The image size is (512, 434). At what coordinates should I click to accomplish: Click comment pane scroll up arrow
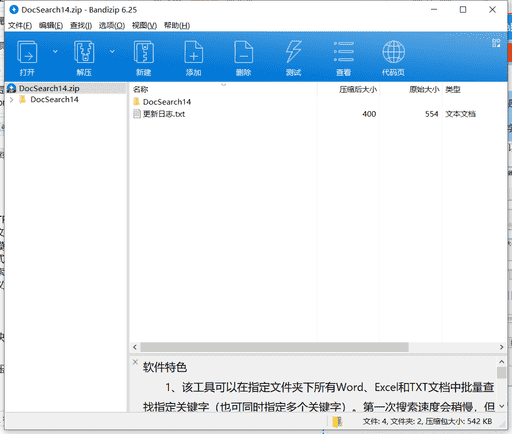[501, 362]
